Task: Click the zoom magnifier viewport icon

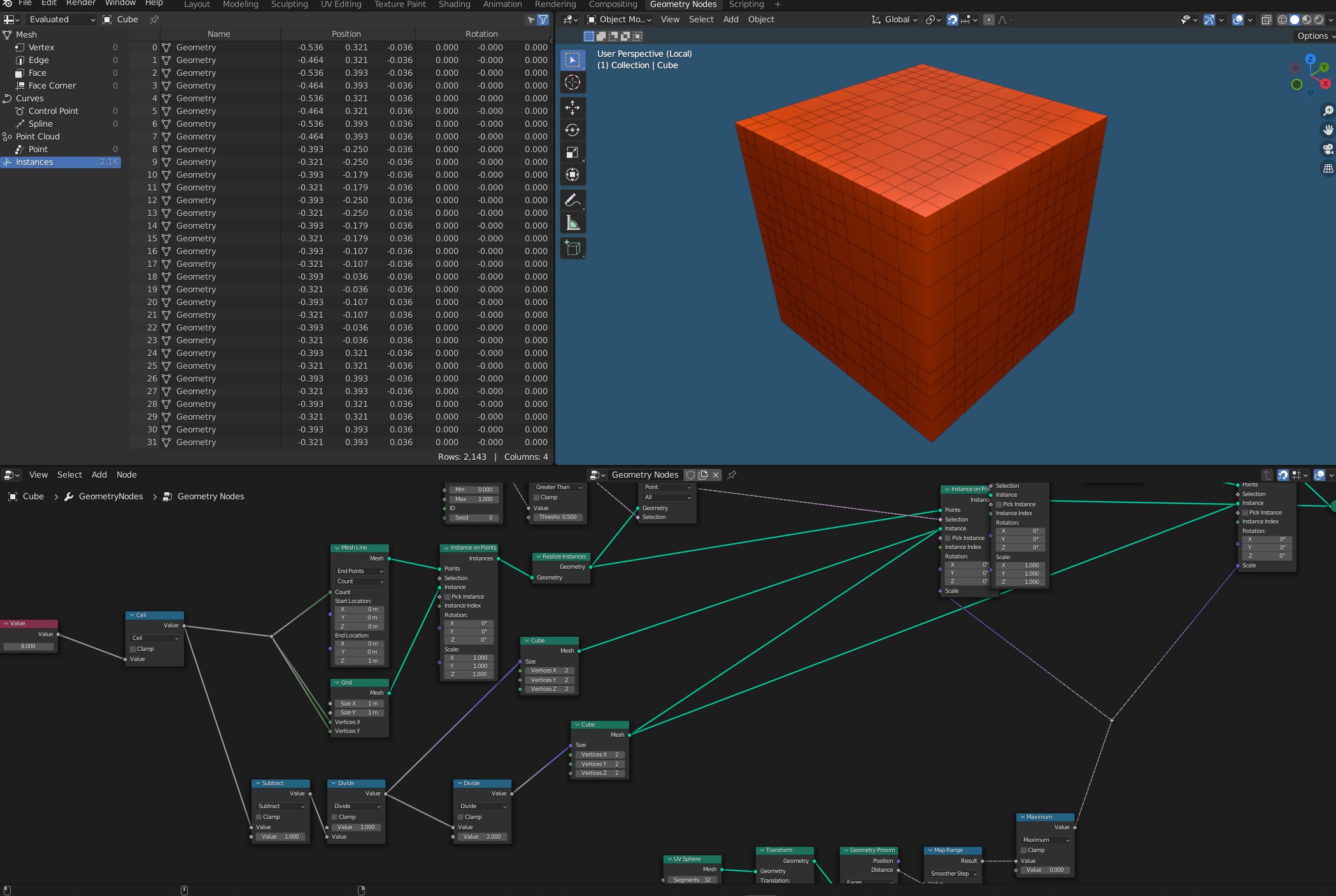Action: [1328, 111]
